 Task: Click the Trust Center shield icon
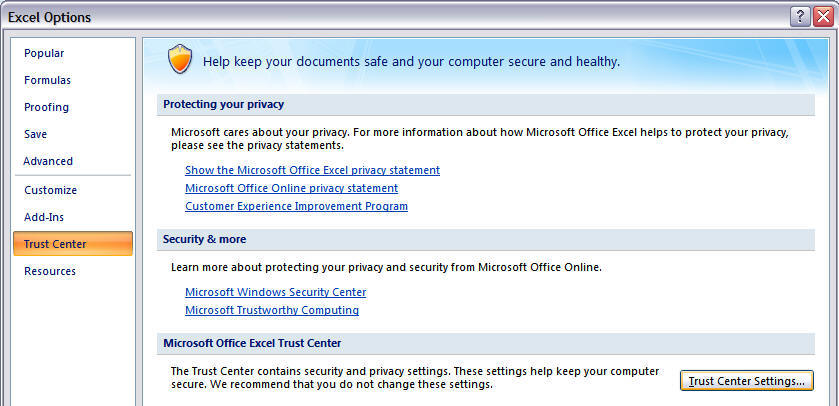(179, 60)
